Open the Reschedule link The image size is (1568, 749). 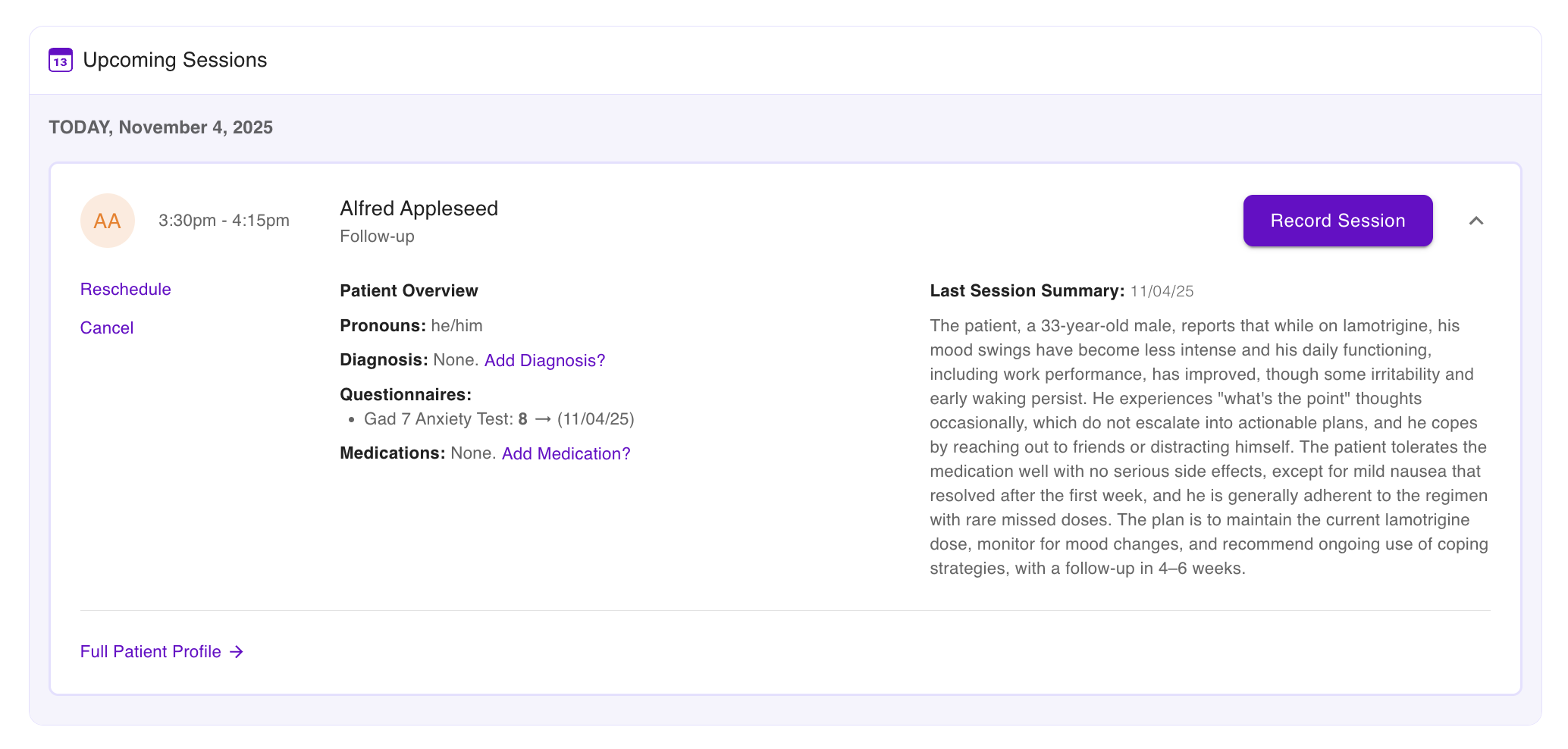(x=126, y=290)
